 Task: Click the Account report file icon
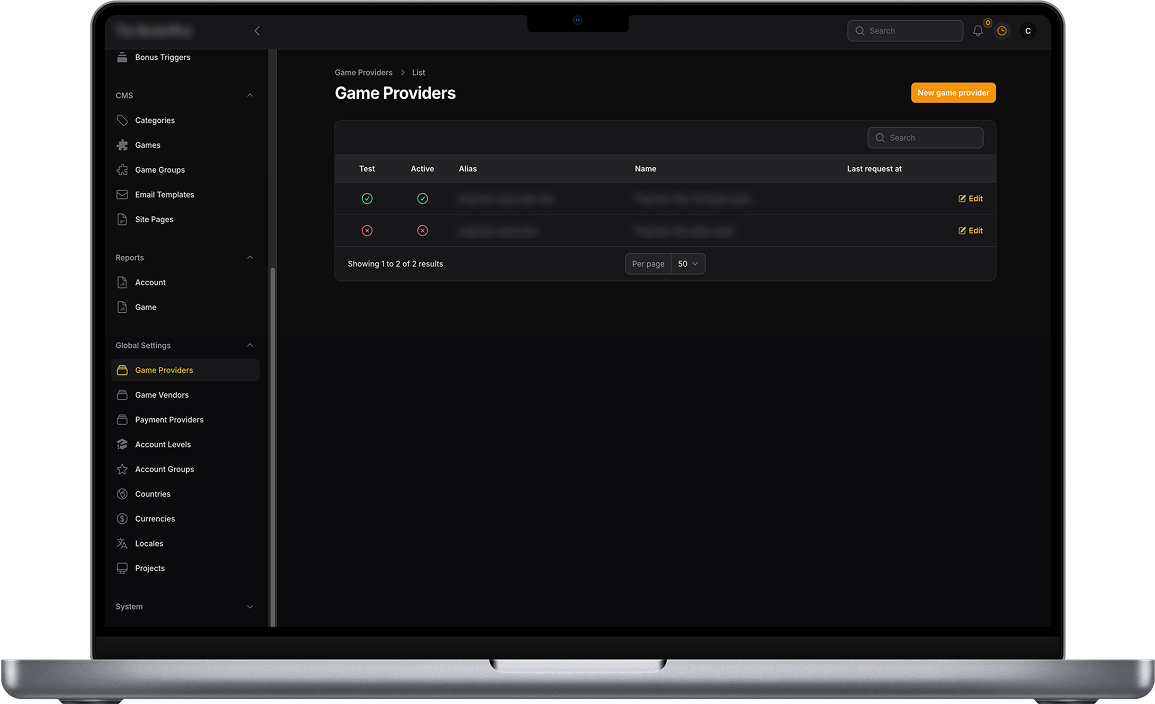(x=122, y=283)
